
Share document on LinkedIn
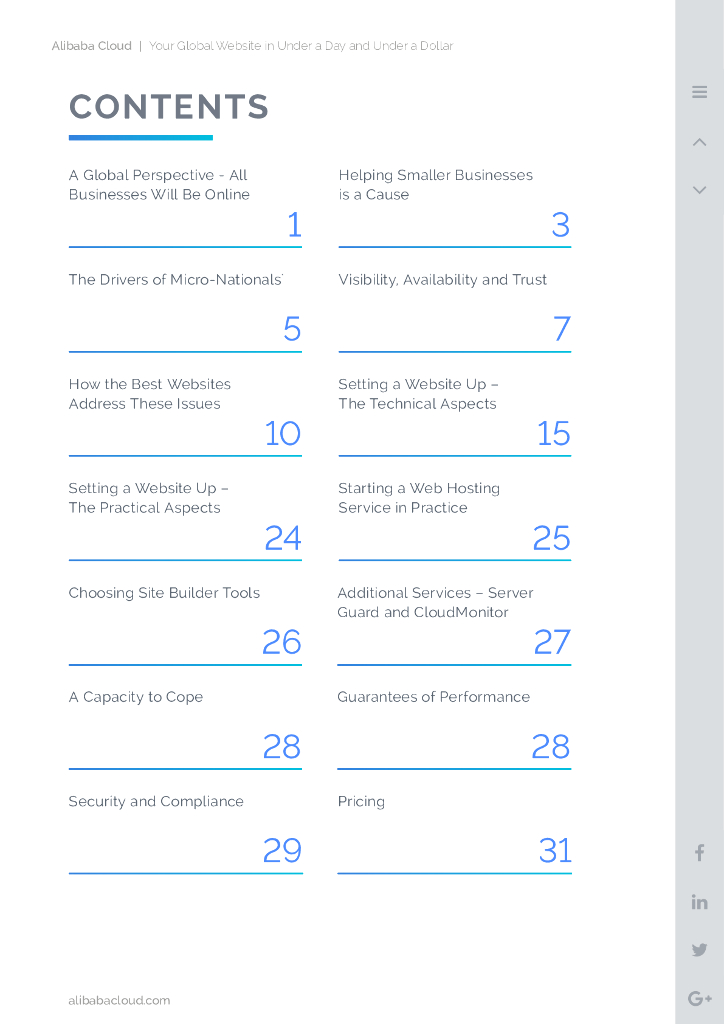click(699, 902)
